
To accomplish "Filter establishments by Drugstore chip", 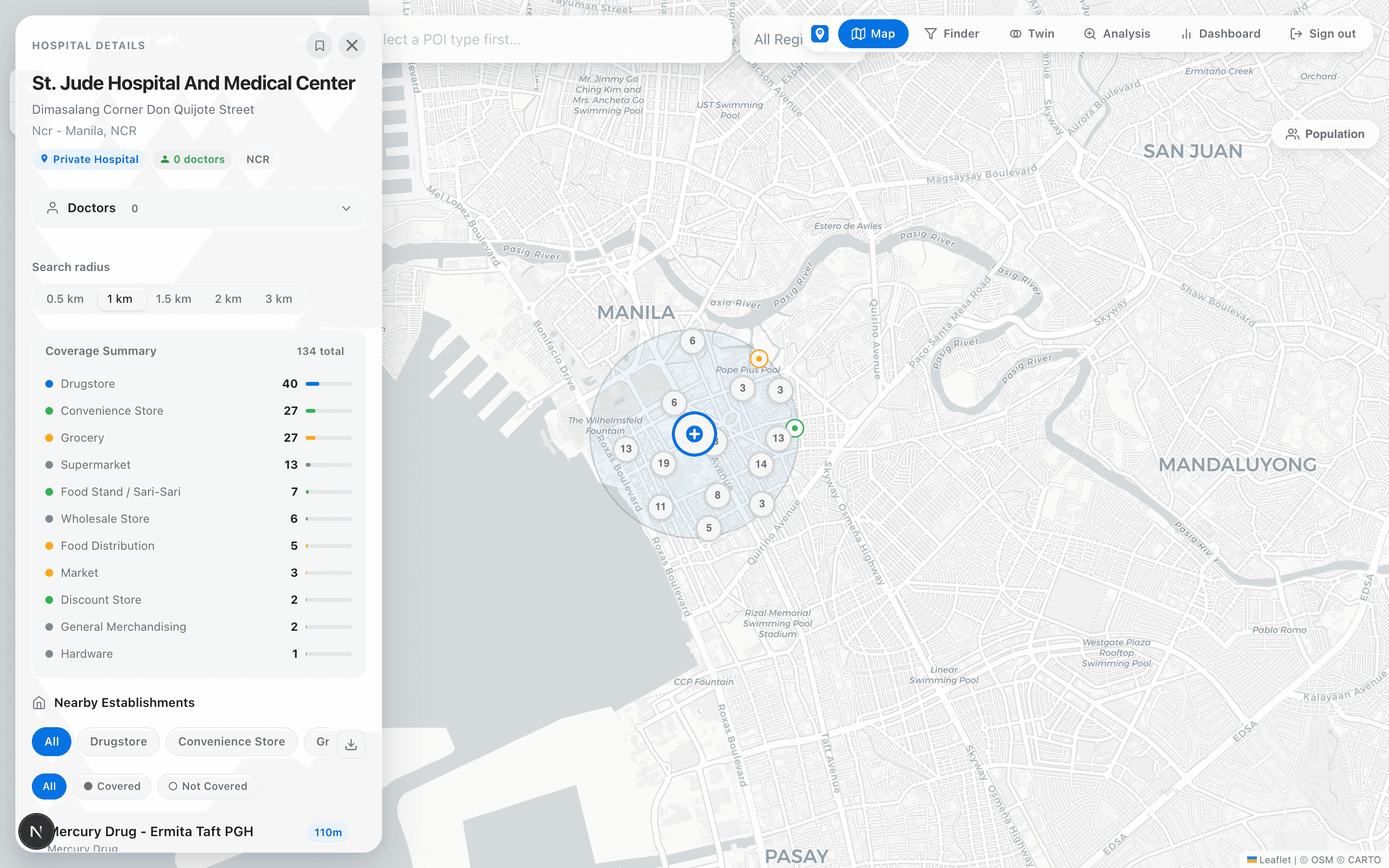I will (118, 742).
